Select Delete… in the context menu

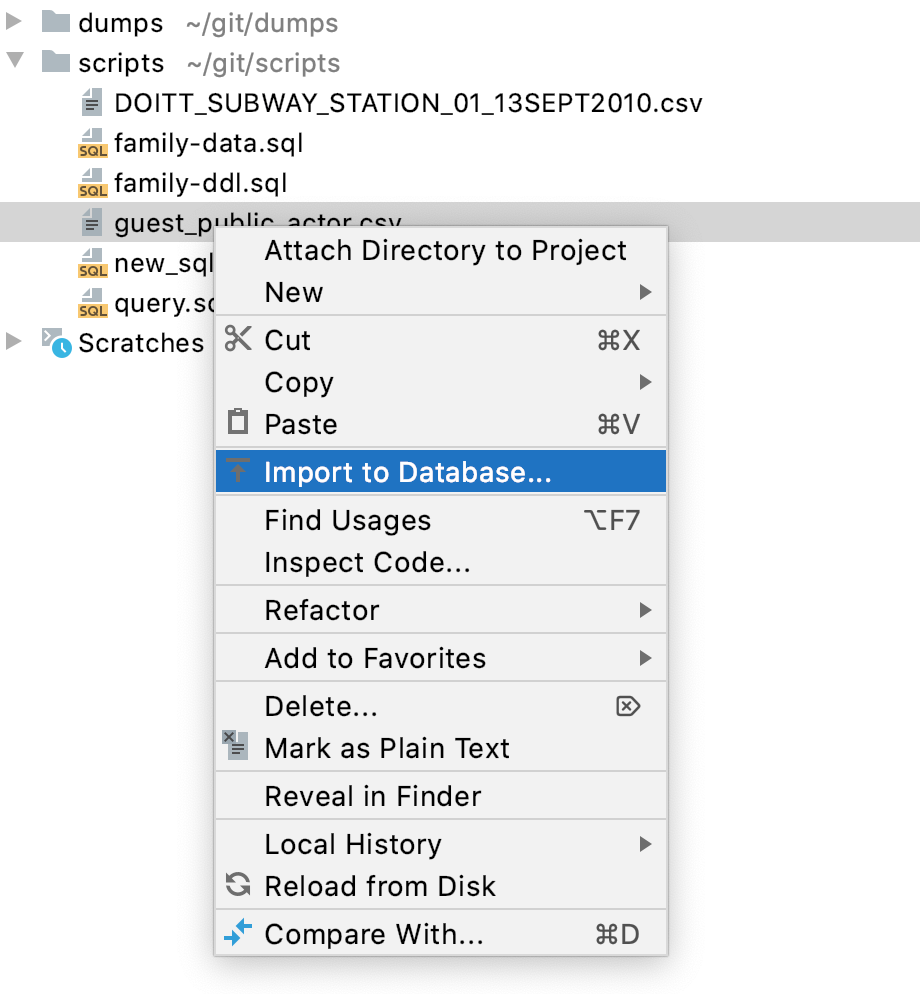click(441, 706)
